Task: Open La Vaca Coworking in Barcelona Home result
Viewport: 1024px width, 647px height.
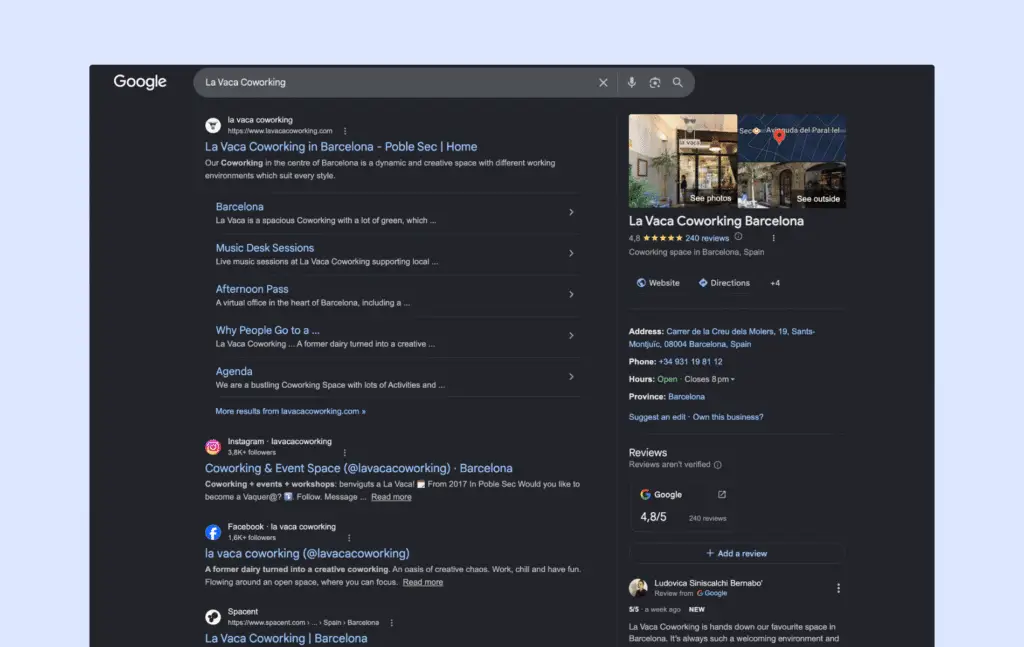Action: coord(341,147)
